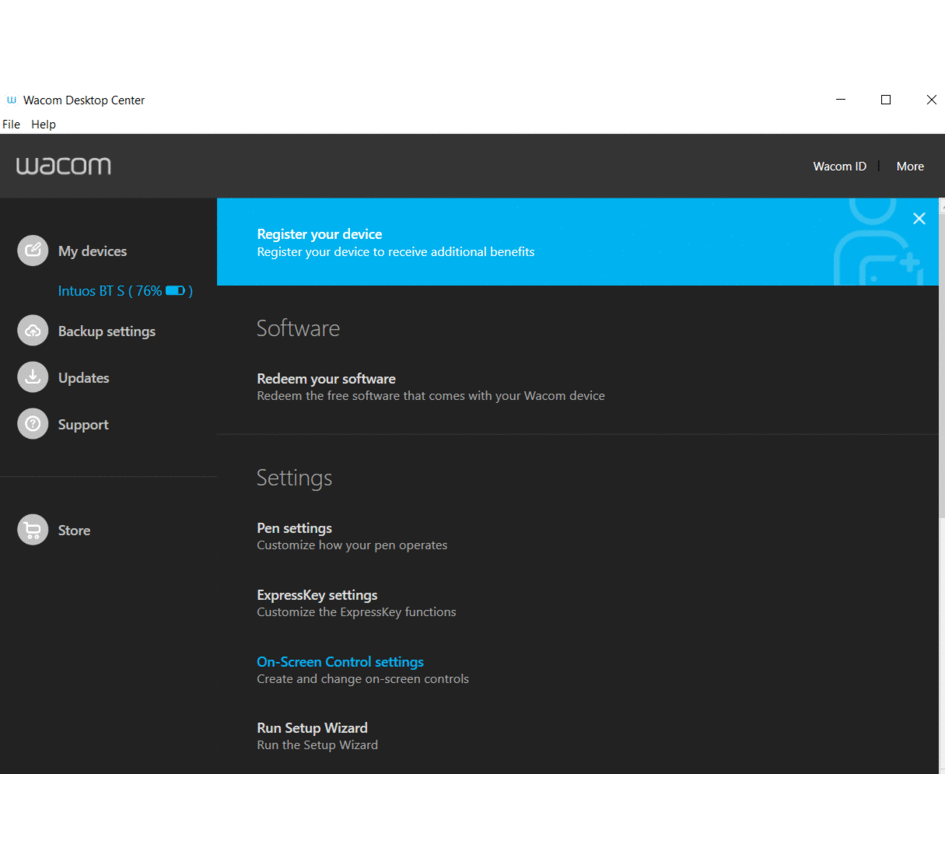Select My devices in the sidebar
The image size is (945, 863).
[92, 251]
